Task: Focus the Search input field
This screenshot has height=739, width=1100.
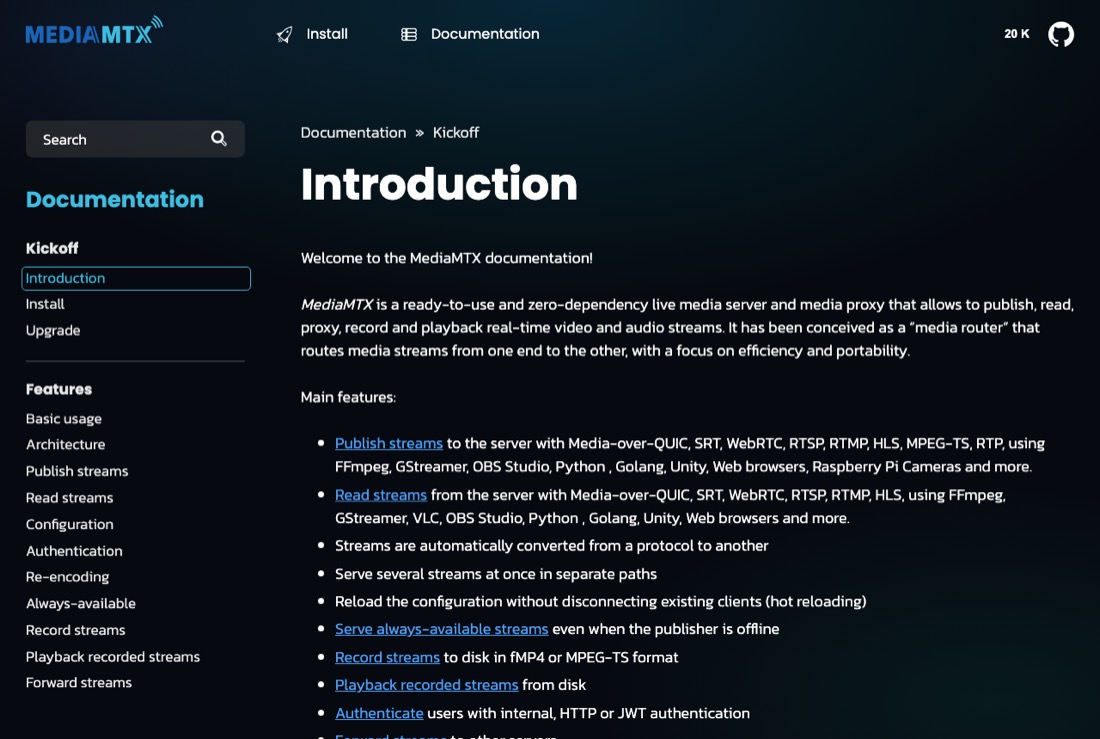Action: pos(135,139)
